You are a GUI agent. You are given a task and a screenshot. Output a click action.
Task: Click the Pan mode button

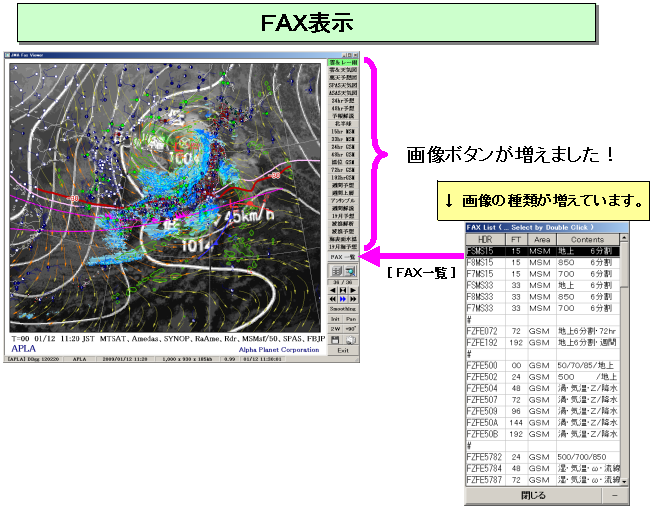(352, 319)
